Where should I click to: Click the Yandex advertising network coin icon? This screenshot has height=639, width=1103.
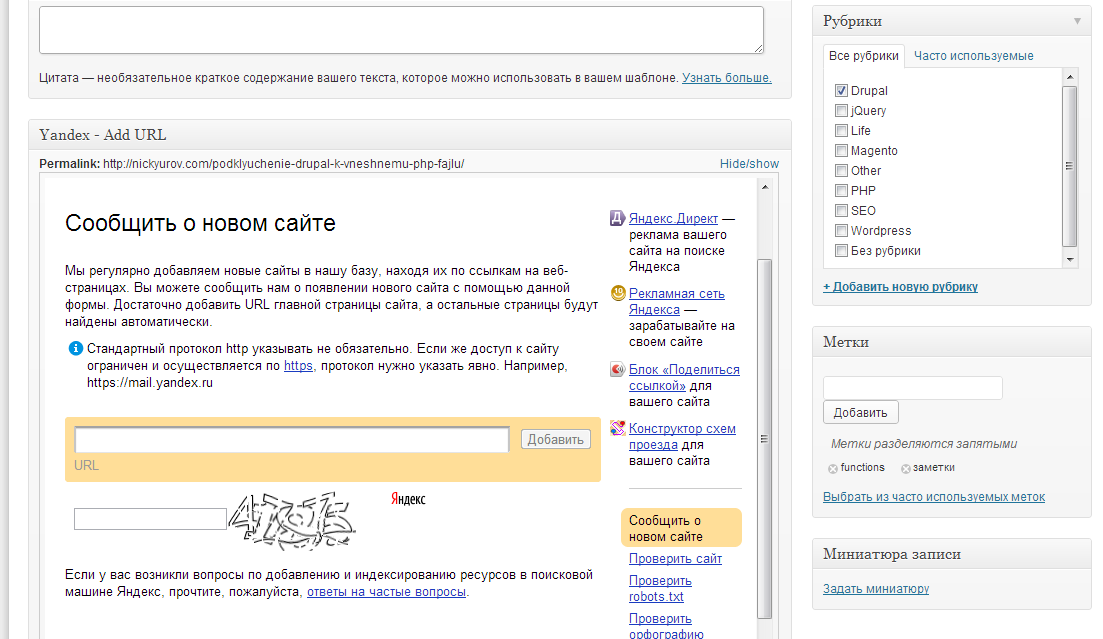coord(618,293)
